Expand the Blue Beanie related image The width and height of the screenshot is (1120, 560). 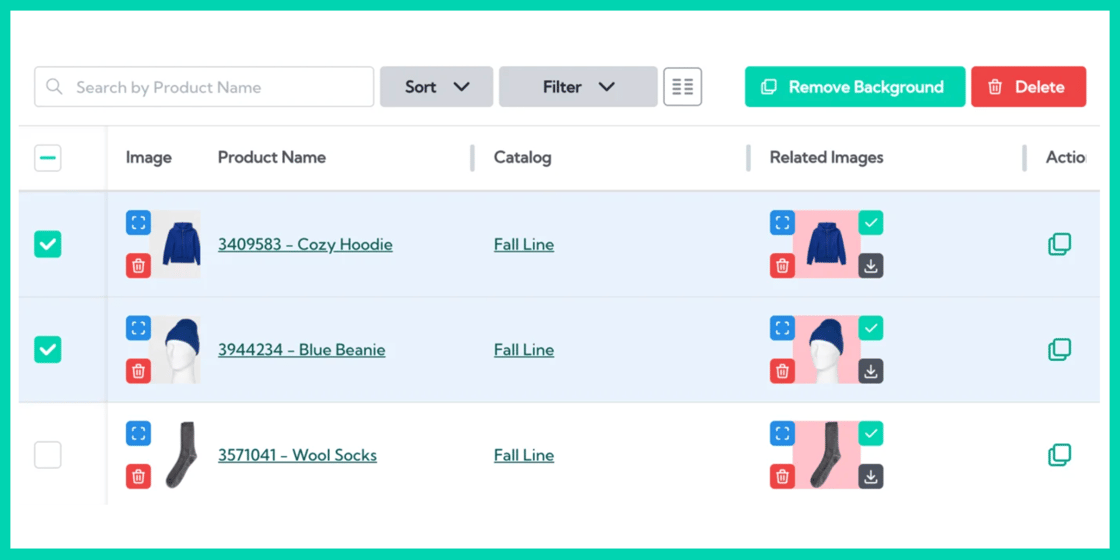(782, 328)
